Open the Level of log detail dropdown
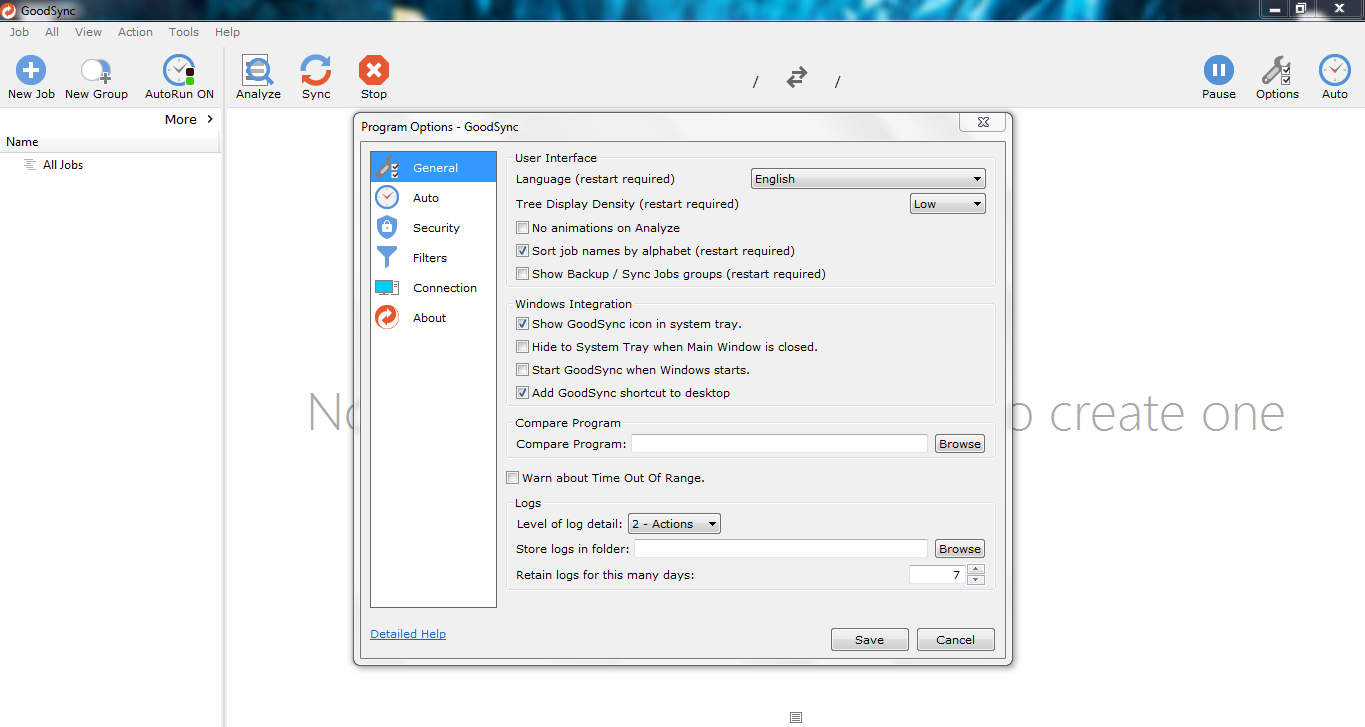 674,524
